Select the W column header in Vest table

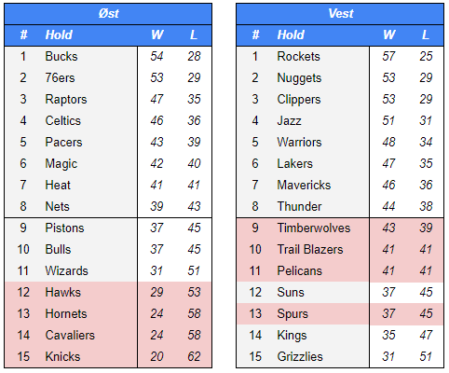(x=389, y=35)
